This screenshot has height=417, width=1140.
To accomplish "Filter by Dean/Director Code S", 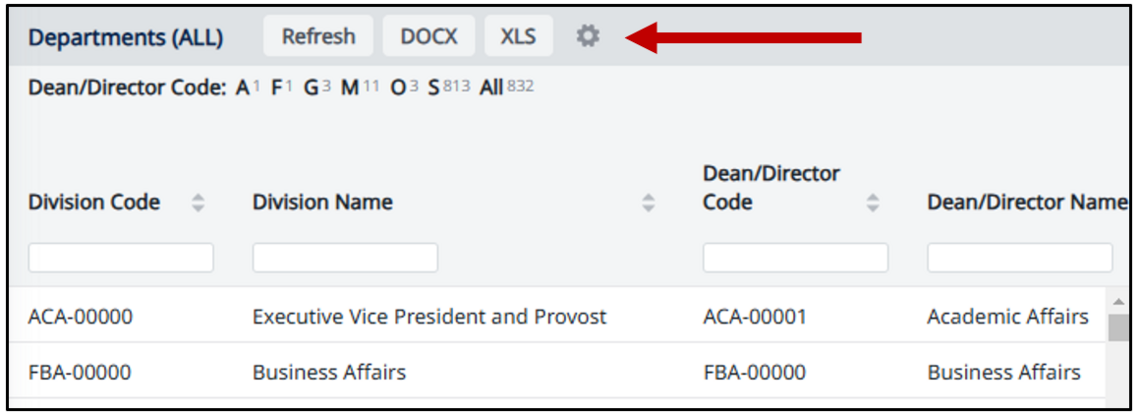I will point(434,88).
